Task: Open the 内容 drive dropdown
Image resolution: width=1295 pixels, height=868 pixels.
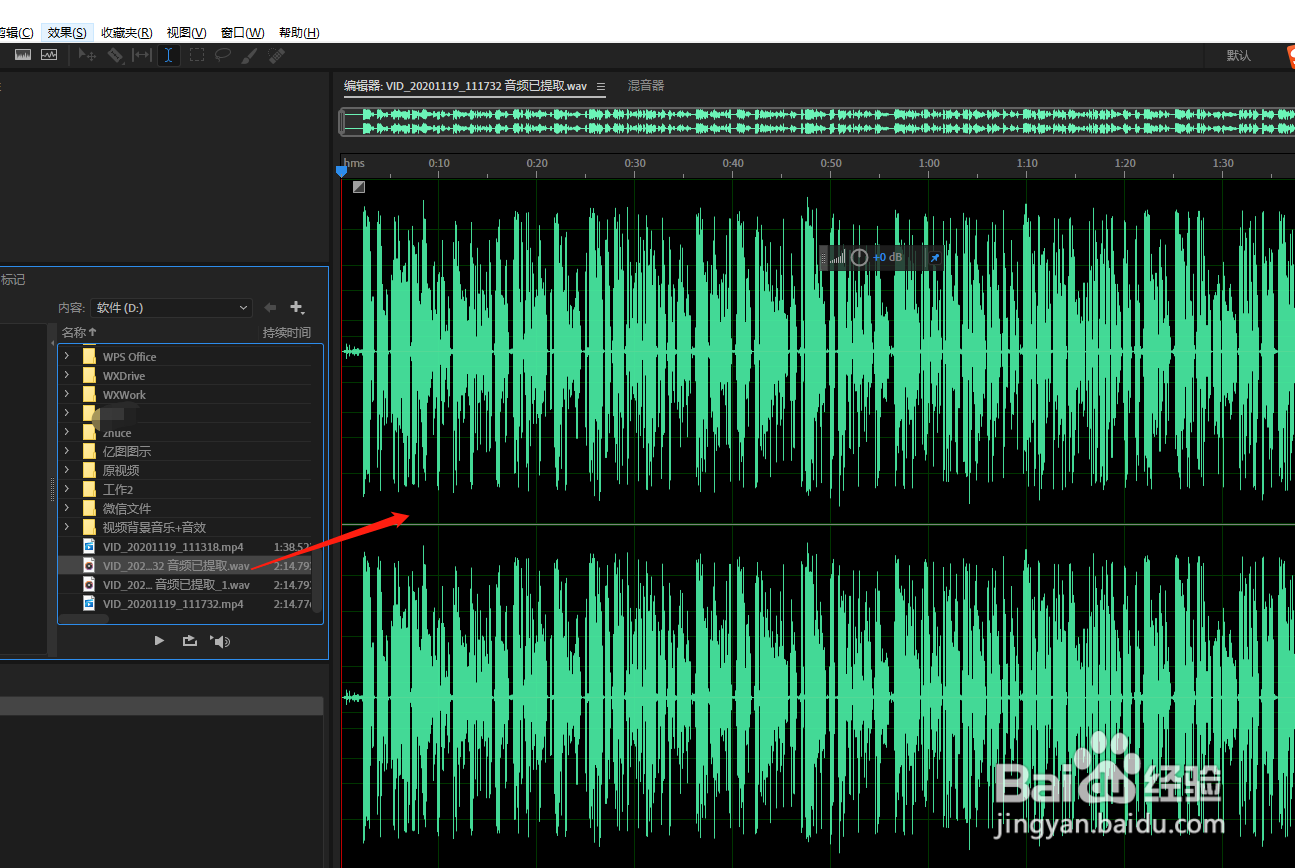Action: (171, 308)
